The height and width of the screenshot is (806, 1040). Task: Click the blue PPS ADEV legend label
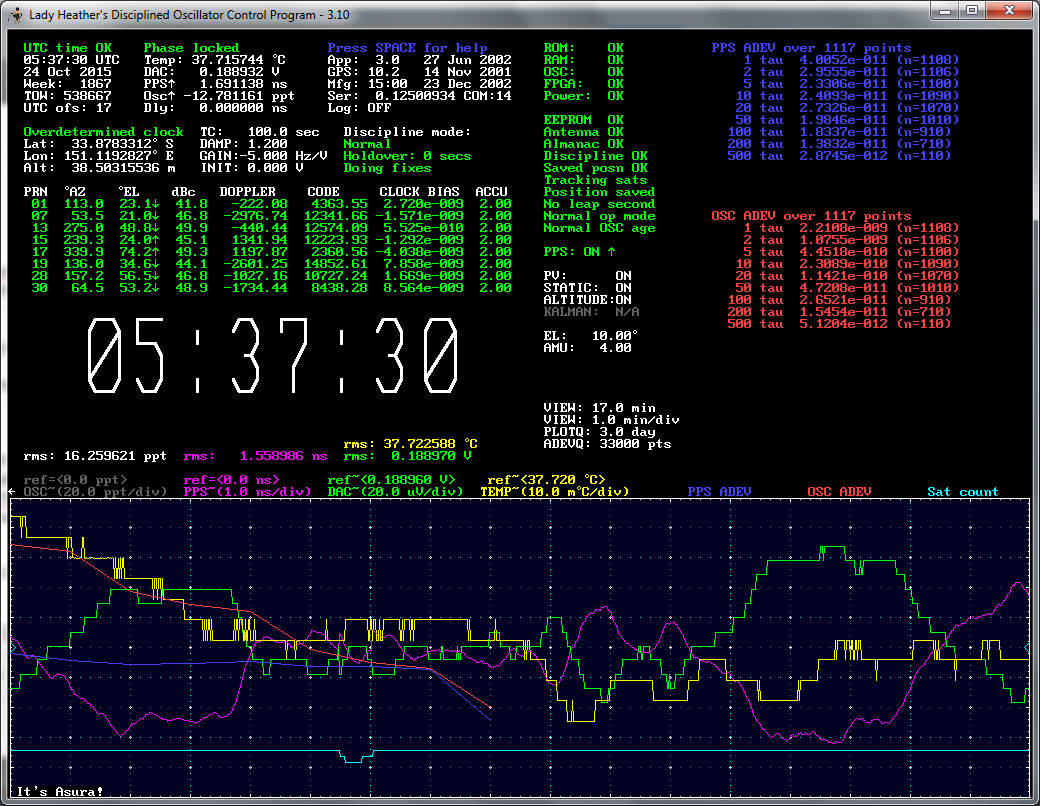tap(720, 492)
